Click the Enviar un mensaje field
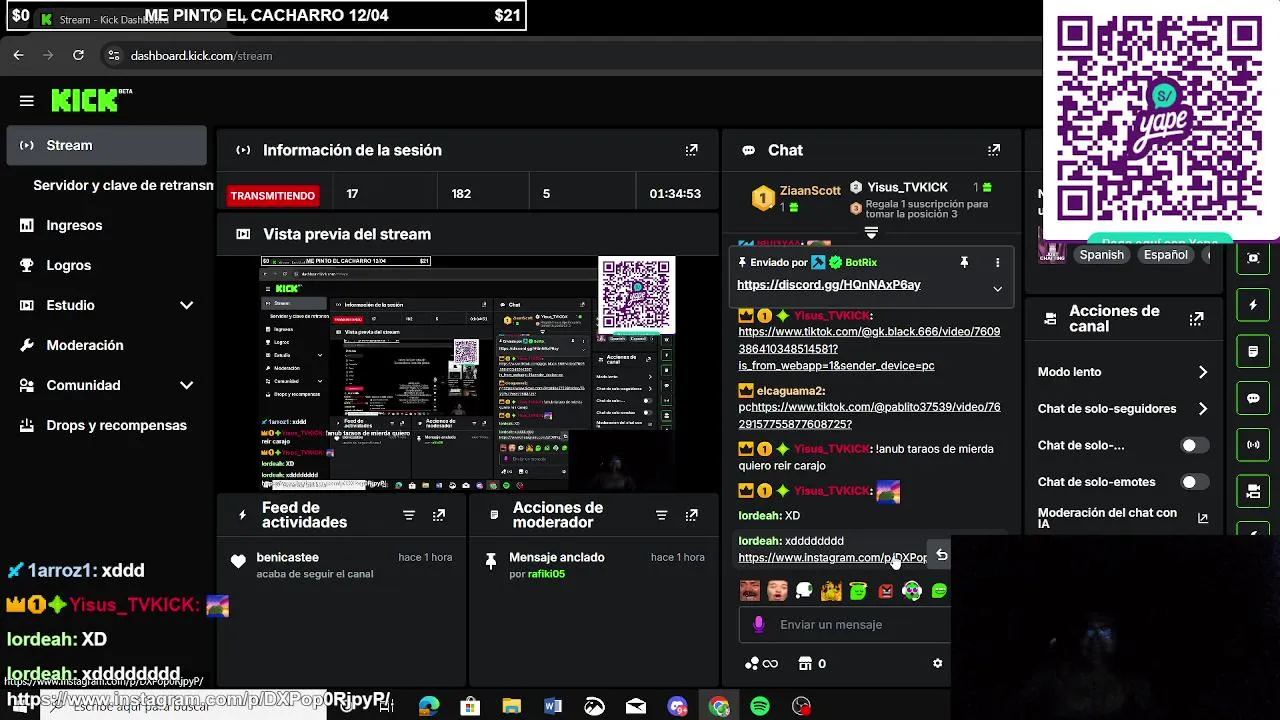Screen dimensions: 1280x720 845,625
